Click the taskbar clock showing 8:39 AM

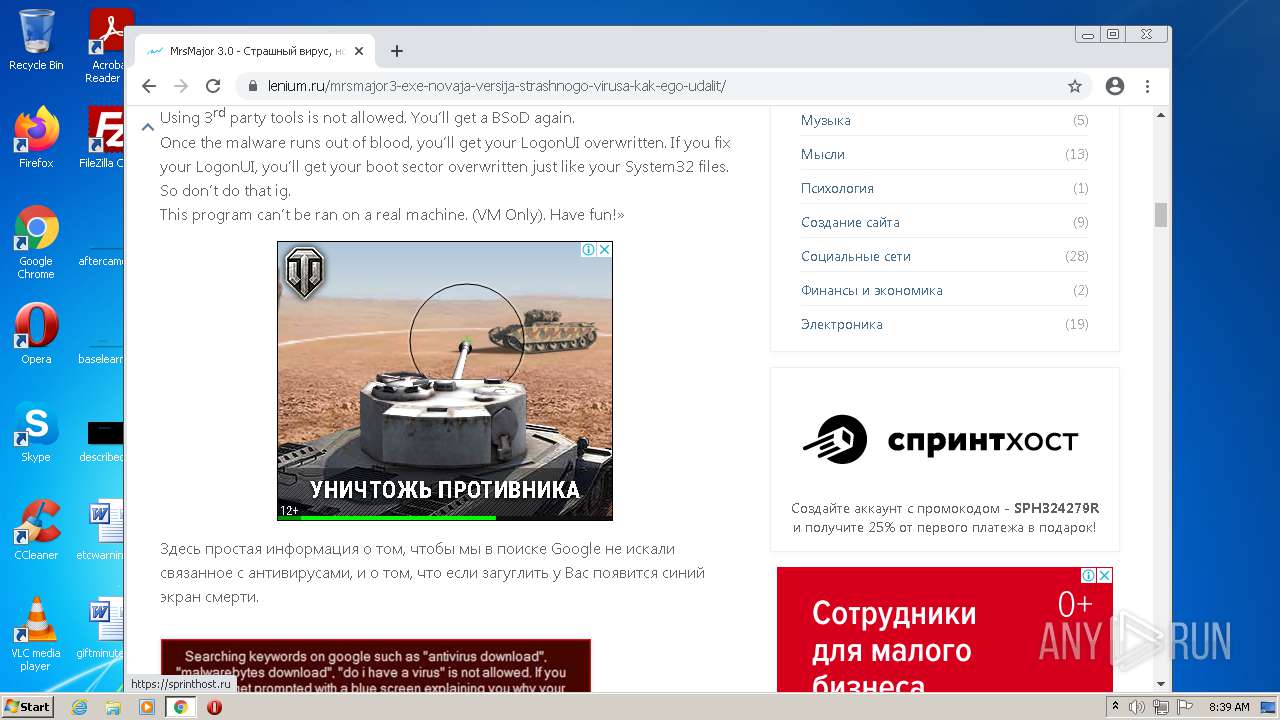click(x=1229, y=707)
